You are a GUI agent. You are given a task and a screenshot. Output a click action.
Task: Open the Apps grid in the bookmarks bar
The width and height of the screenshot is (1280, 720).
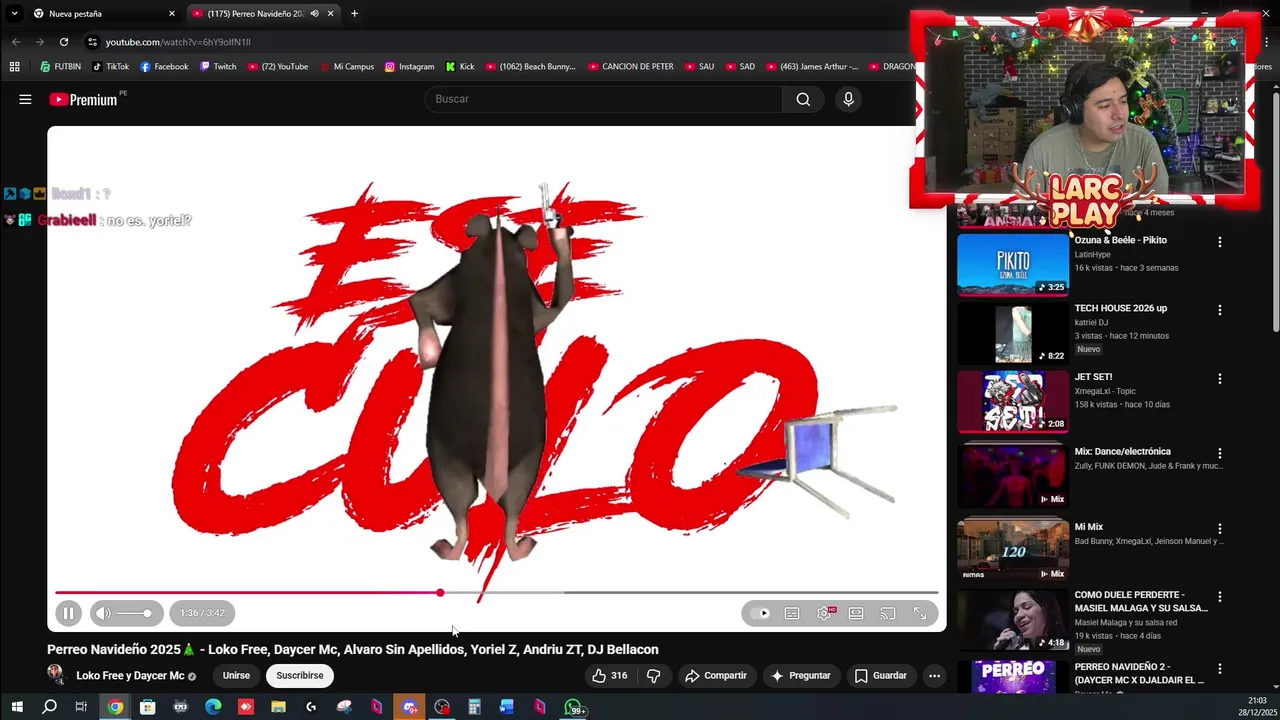tap(14, 67)
